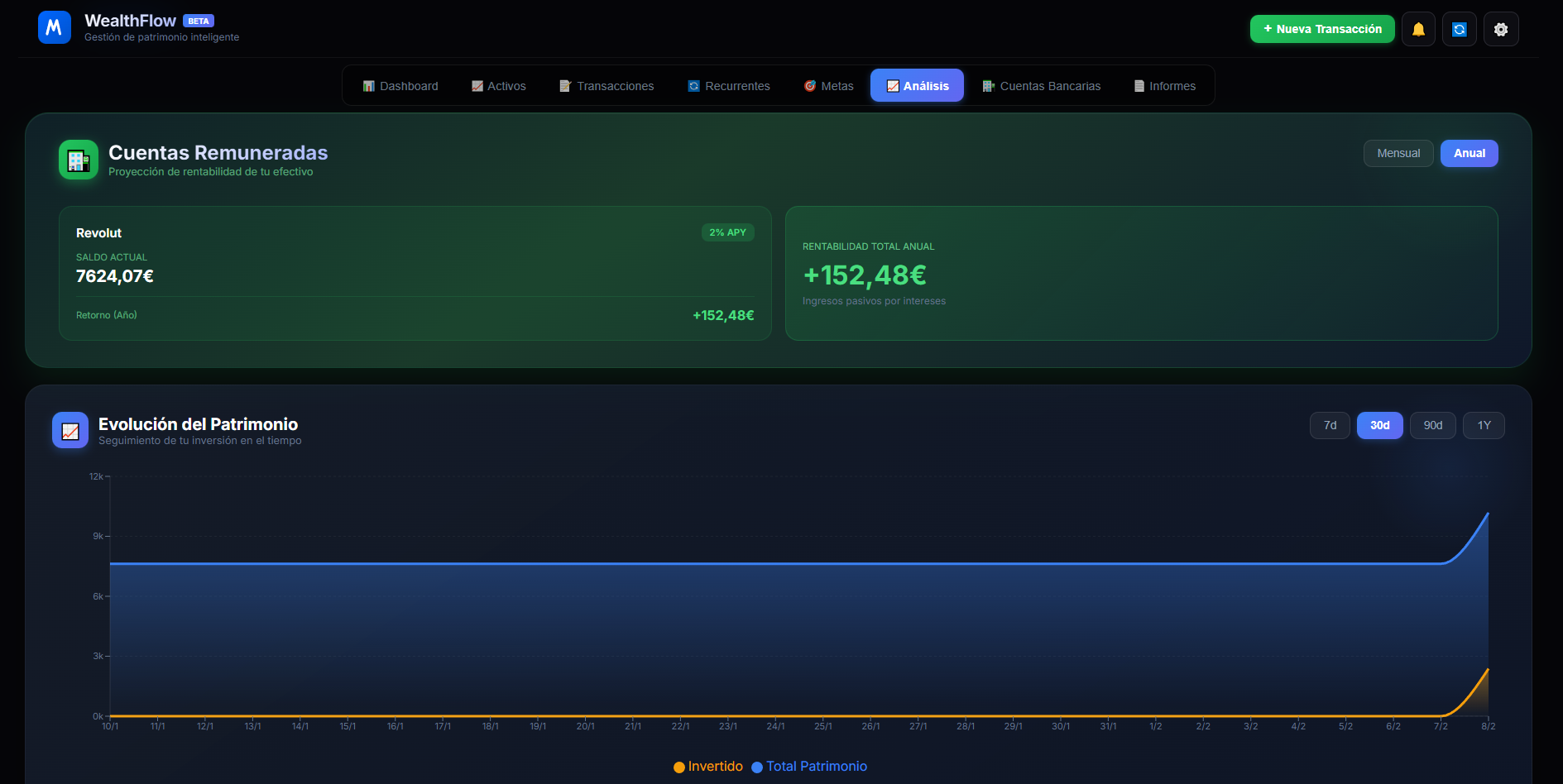Click the 10/1 date on the chart axis
Screen dimensions: 1563x784
pyautogui.click(x=110, y=726)
